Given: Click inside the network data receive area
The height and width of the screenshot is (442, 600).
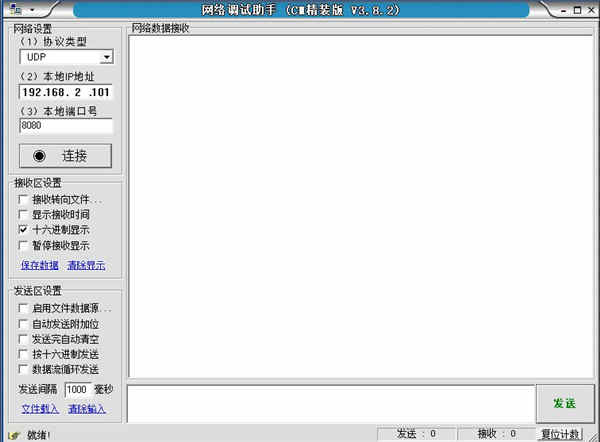Looking at the screenshot, I should [361, 207].
